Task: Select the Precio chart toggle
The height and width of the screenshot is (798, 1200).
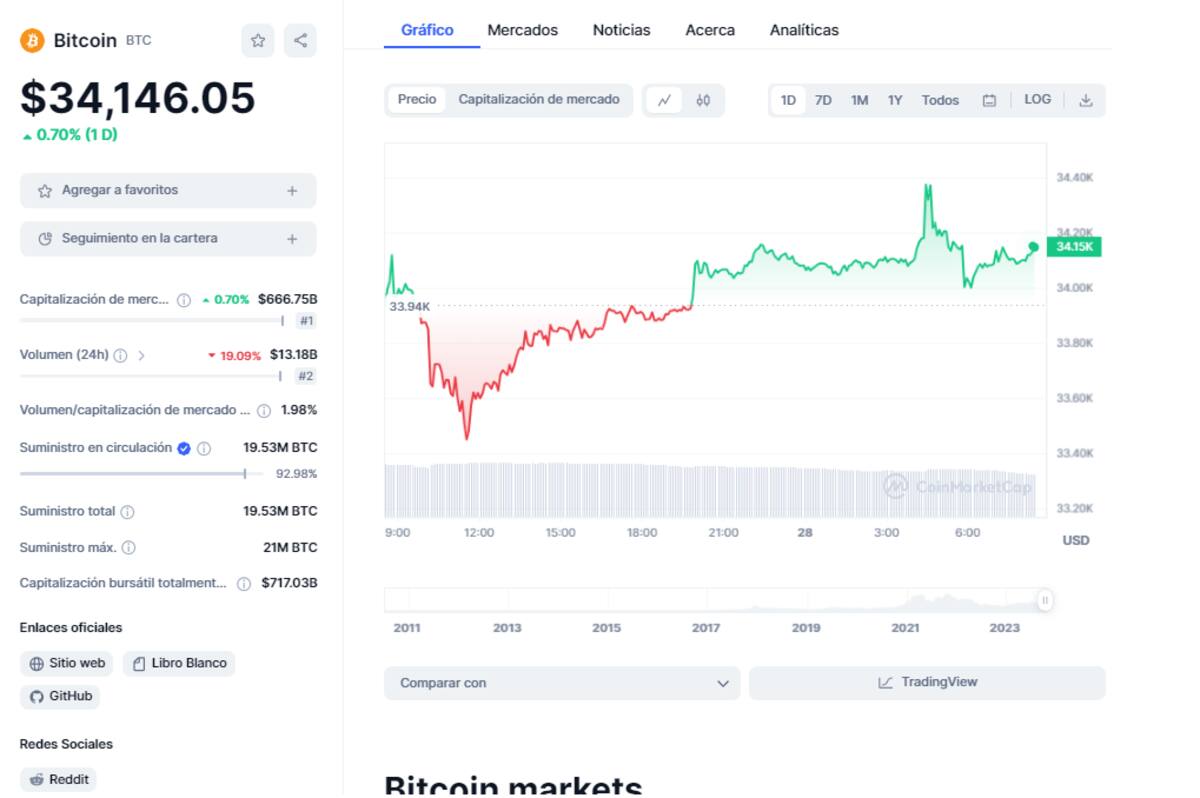Action: 417,100
